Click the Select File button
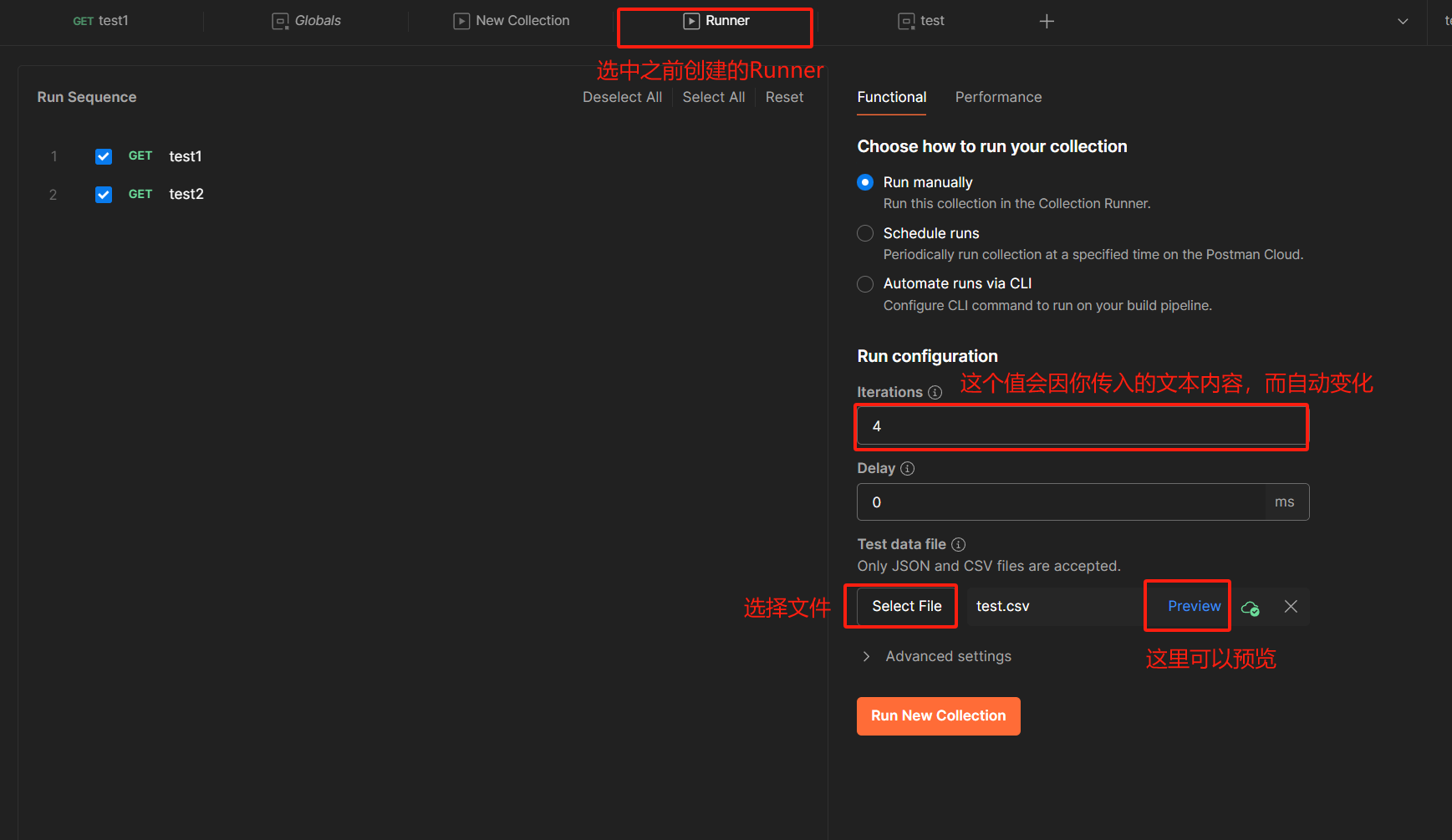Image resolution: width=1452 pixels, height=840 pixels. (x=907, y=606)
